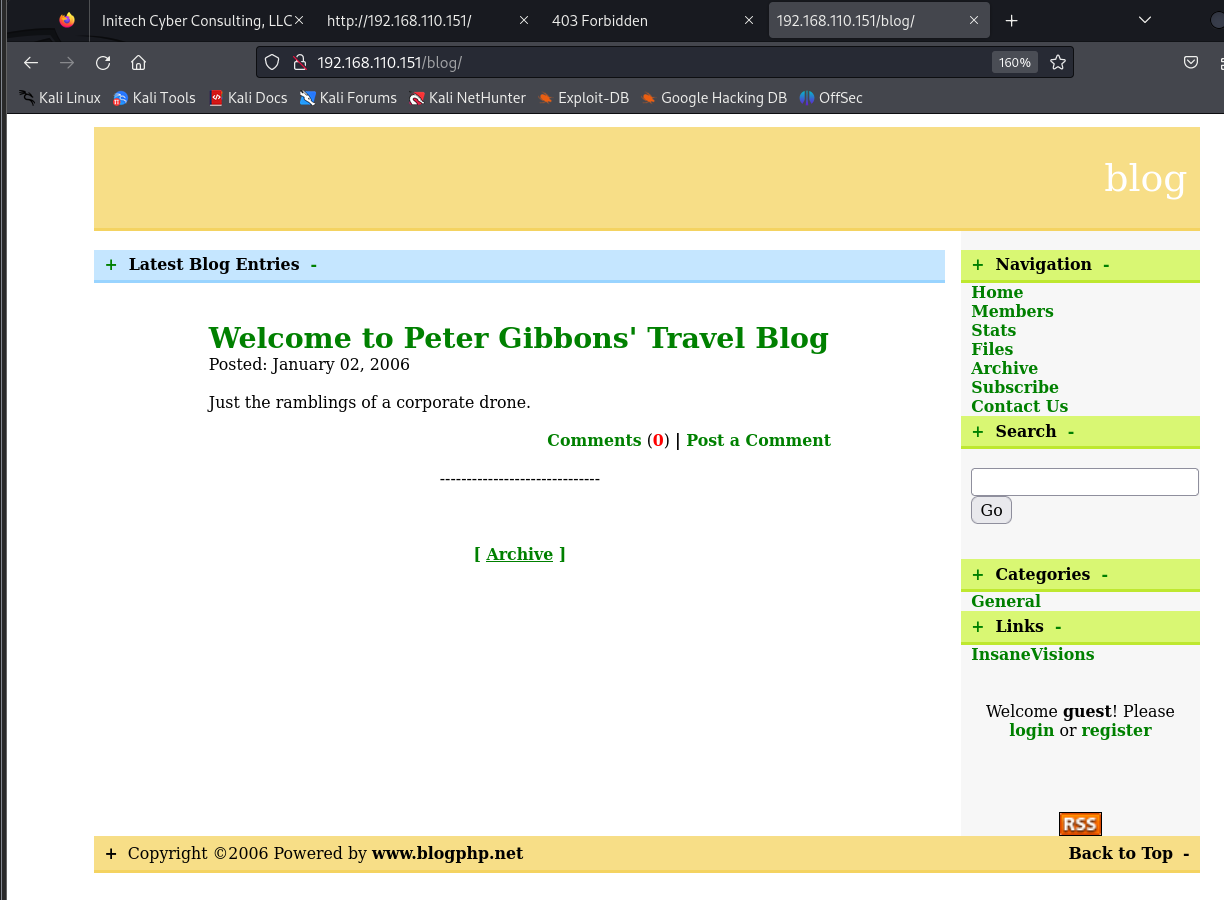Click the Save to Pocket icon
This screenshot has width=1224, height=900.
(x=1191, y=62)
